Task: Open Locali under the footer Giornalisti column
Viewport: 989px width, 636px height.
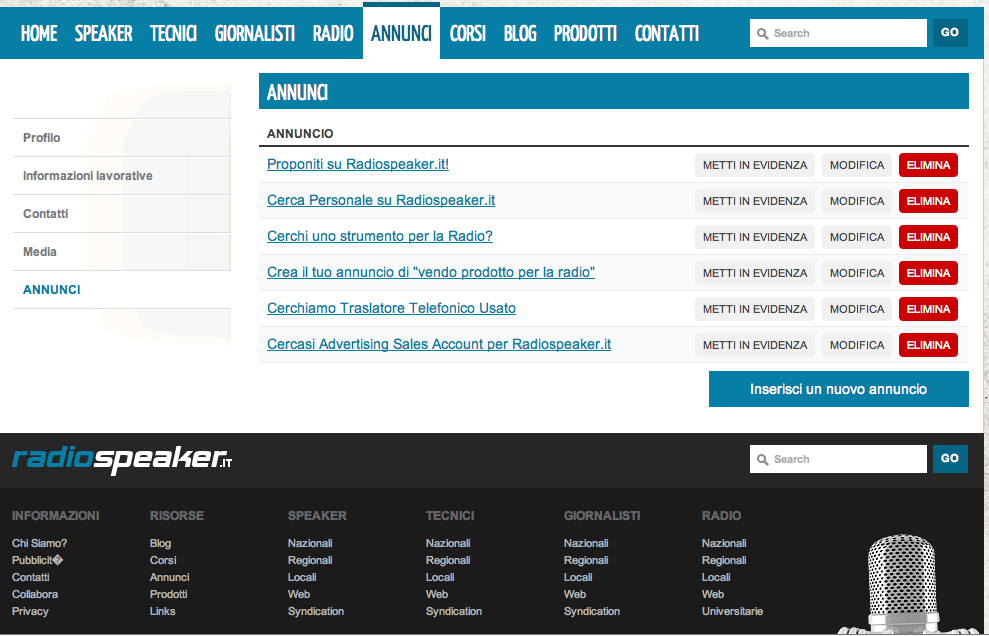Action: point(578,577)
